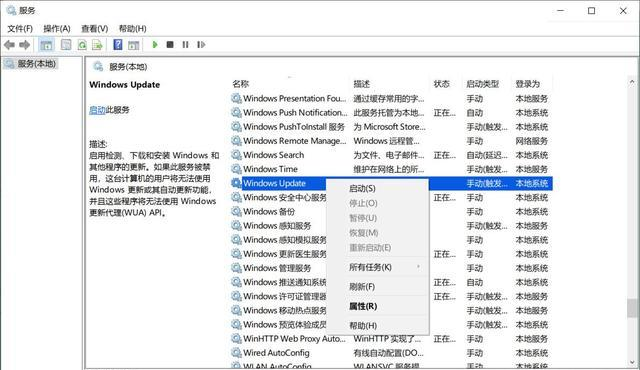This screenshot has height=370, width=640.
Task: Select Windows PushToInstall 服务 row
Action: [391, 126]
